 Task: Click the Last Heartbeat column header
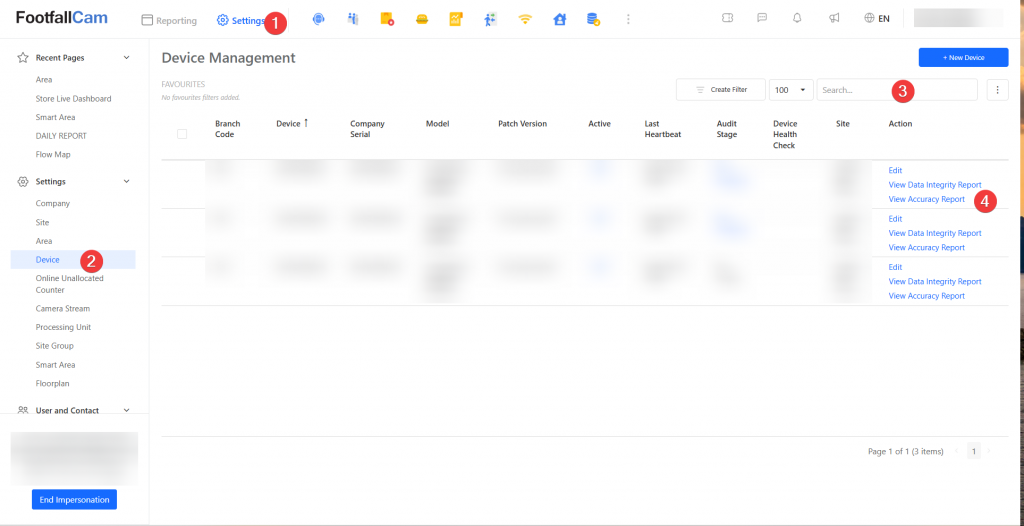click(664, 129)
